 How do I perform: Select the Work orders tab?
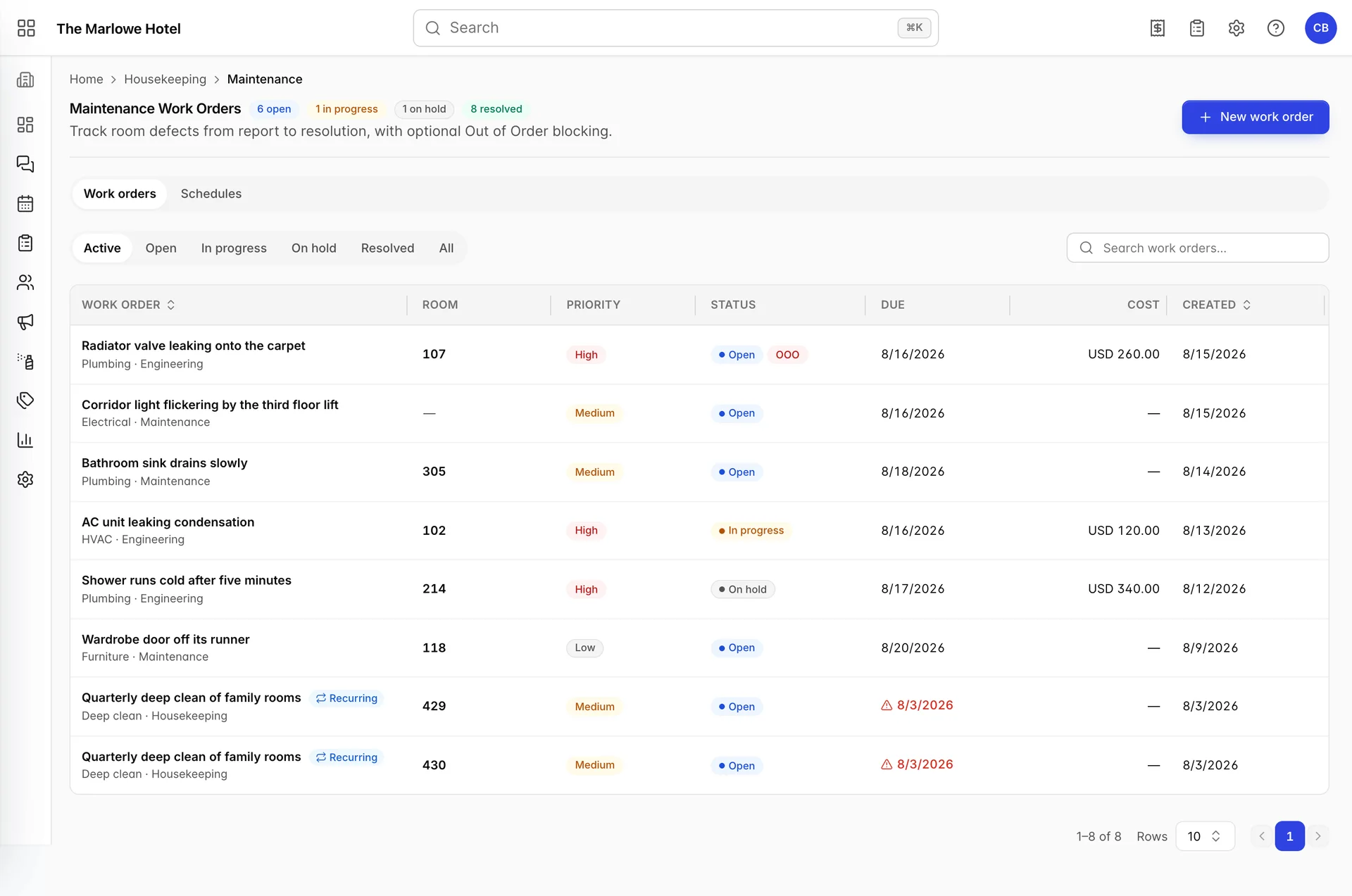120,194
